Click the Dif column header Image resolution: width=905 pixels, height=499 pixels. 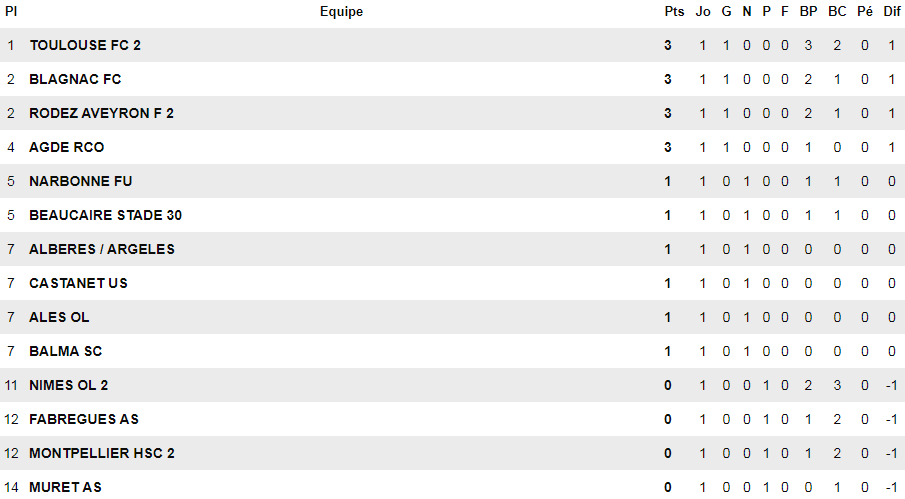(892, 12)
